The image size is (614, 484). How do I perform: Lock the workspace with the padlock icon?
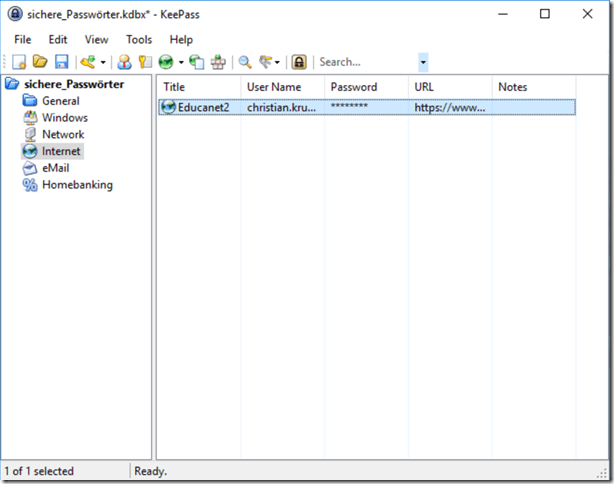coord(299,62)
